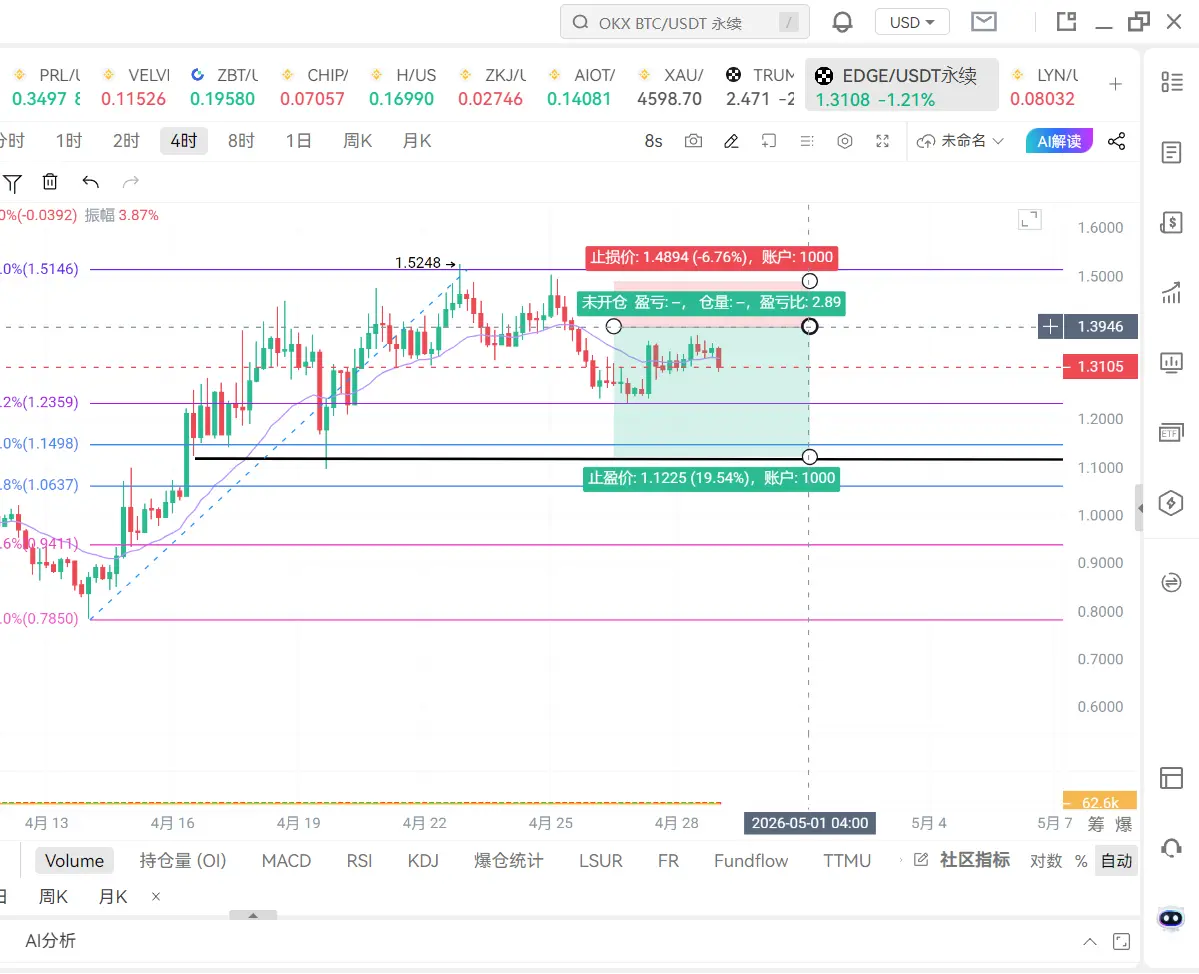Select the 周K timeframe in top row
The width and height of the screenshot is (1199, 974).
(357, 141)
